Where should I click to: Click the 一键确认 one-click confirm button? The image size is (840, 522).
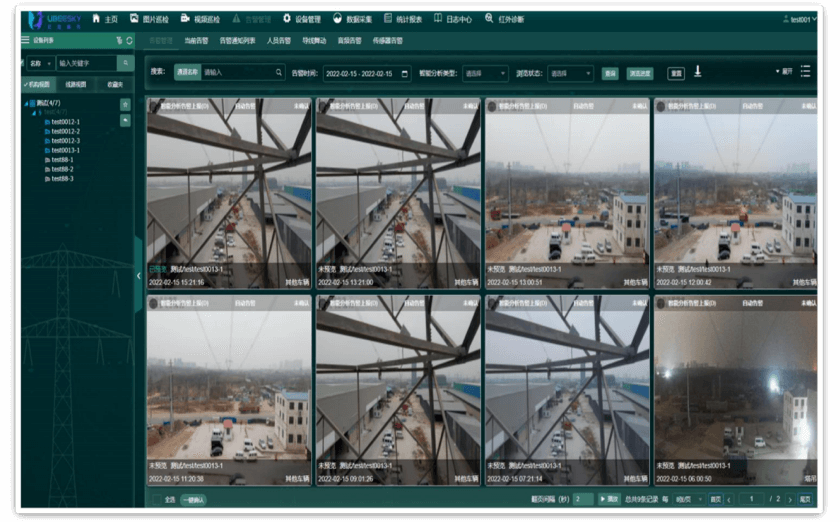coord(193,500)
